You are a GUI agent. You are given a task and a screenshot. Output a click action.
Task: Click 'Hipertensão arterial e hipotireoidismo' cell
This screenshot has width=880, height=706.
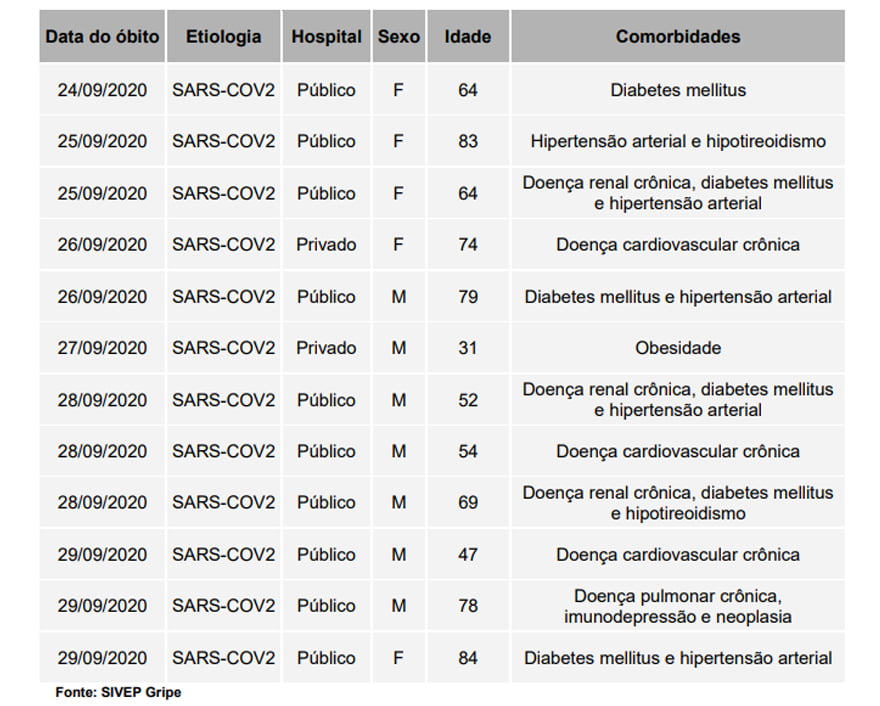[x=678, y=141]
